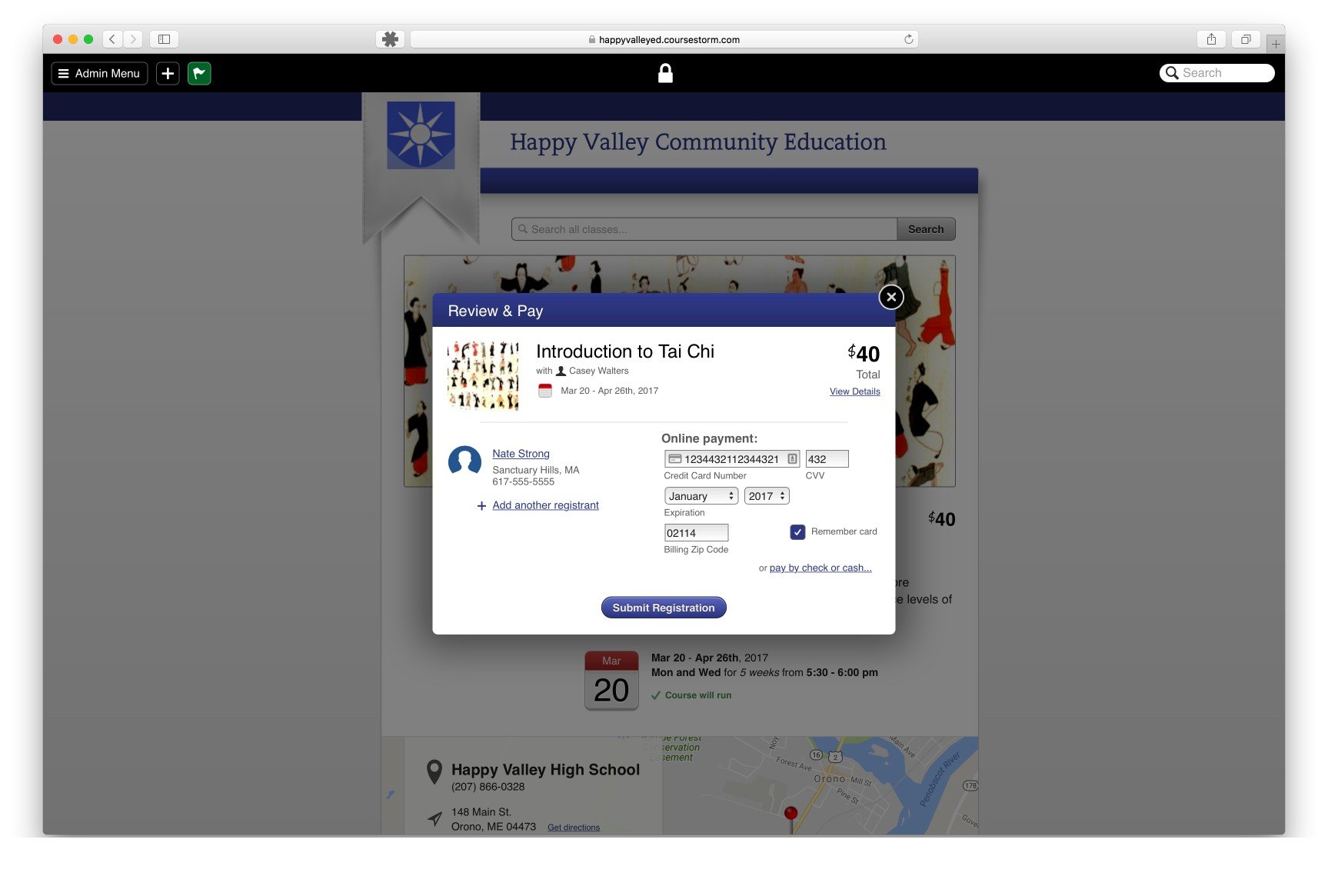Click Add another registrant link
1328x896 pixels.
point(545,505)
